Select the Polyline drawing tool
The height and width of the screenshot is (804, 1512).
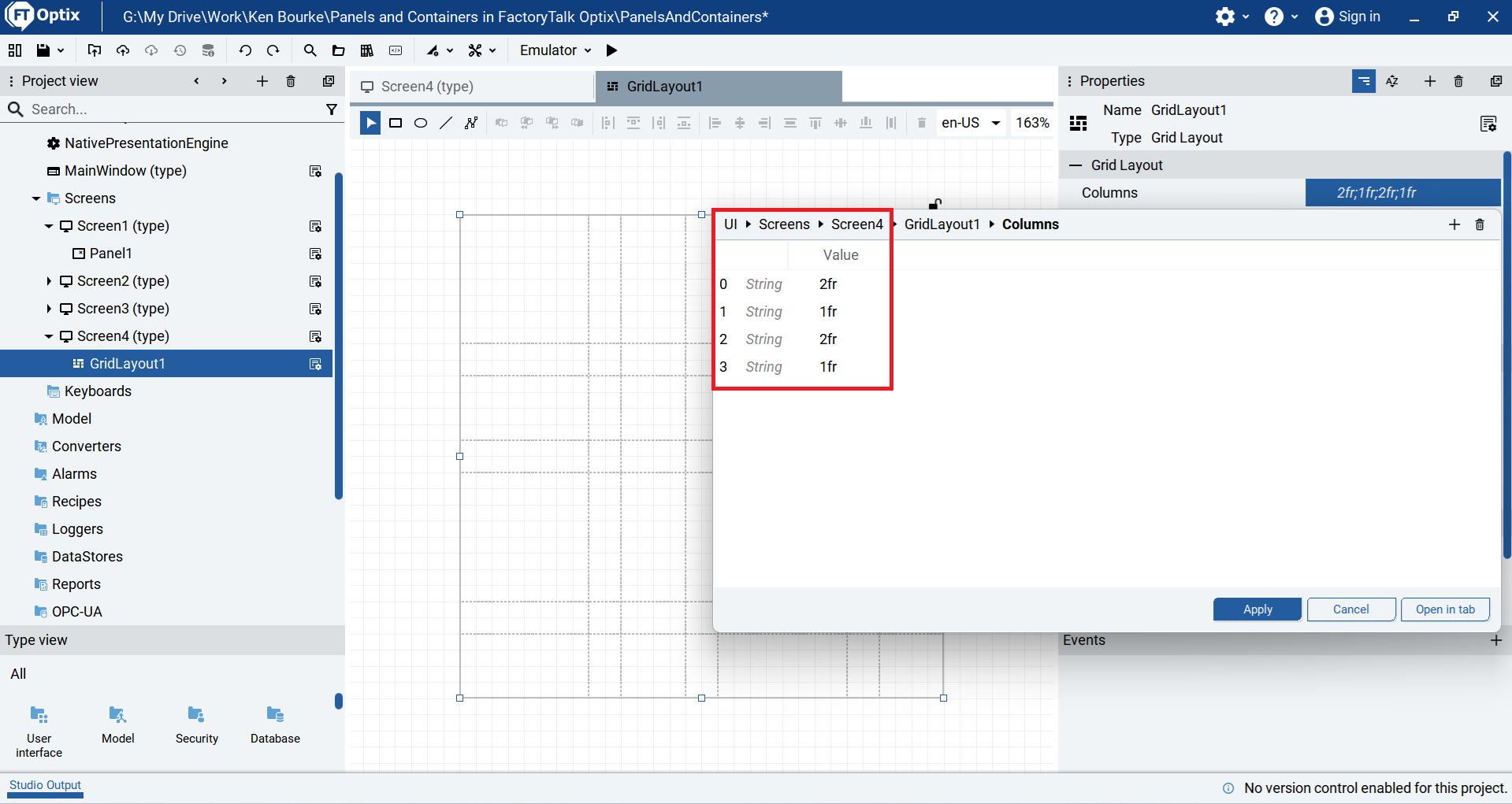pos(471,123)
